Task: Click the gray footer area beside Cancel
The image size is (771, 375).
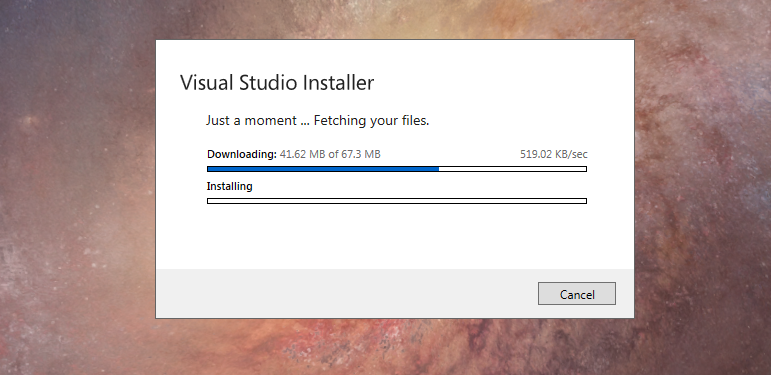Action: tap(344, 293)
